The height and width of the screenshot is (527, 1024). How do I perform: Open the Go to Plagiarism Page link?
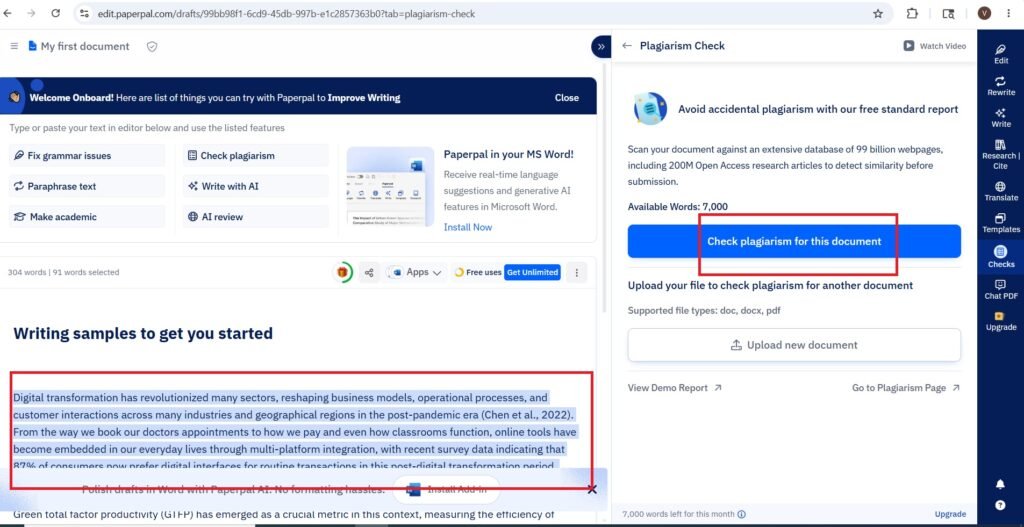(x=906, y=388)
